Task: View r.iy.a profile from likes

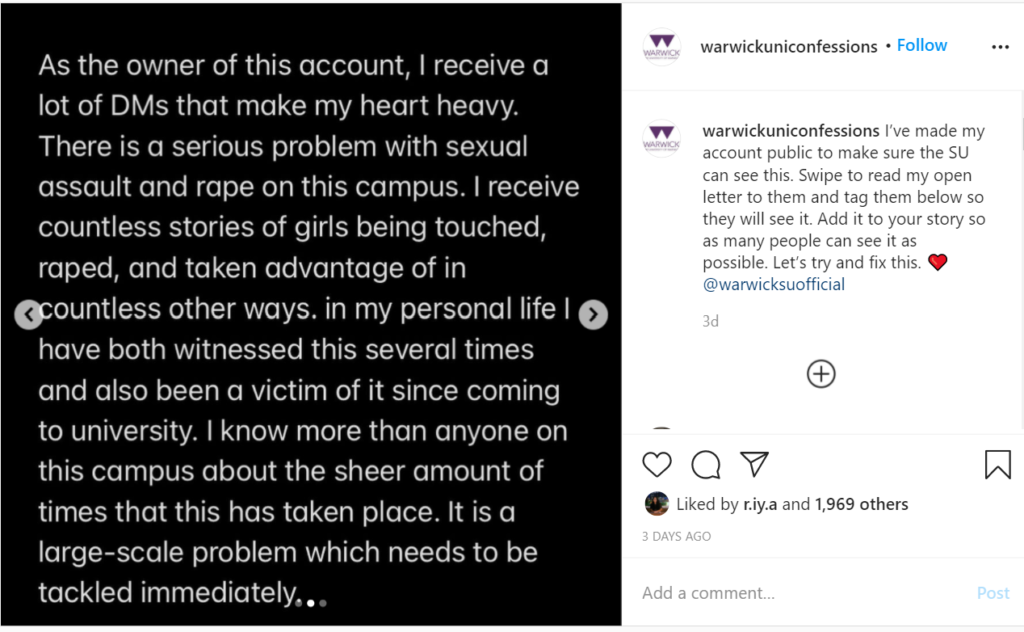Action: [x=760, y=504]
